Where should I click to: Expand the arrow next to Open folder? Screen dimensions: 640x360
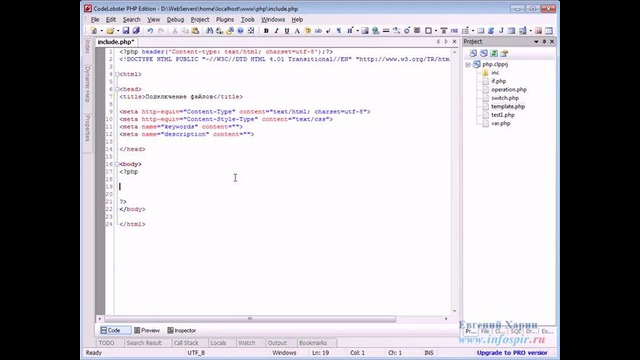(118, 31)
